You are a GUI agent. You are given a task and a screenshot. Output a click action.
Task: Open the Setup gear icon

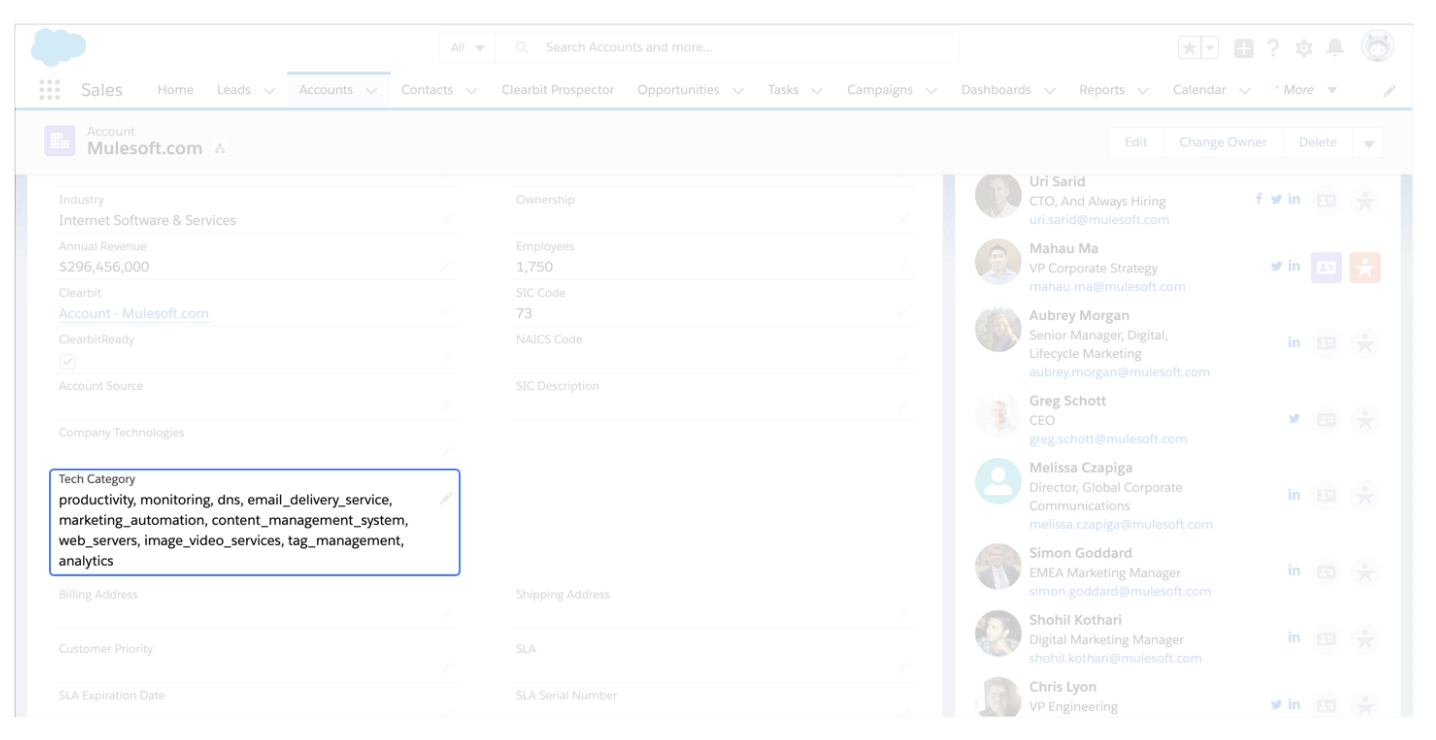[1302, 48]
